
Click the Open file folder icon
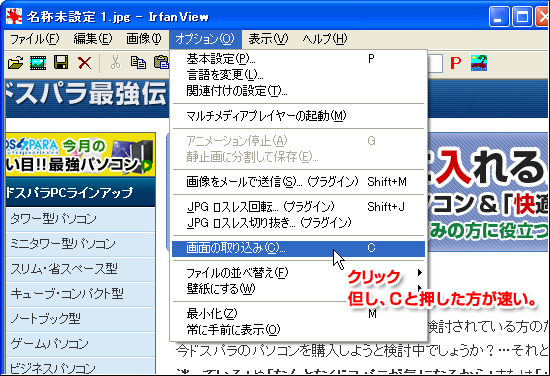pyautogui.click(x=15, y=63)
